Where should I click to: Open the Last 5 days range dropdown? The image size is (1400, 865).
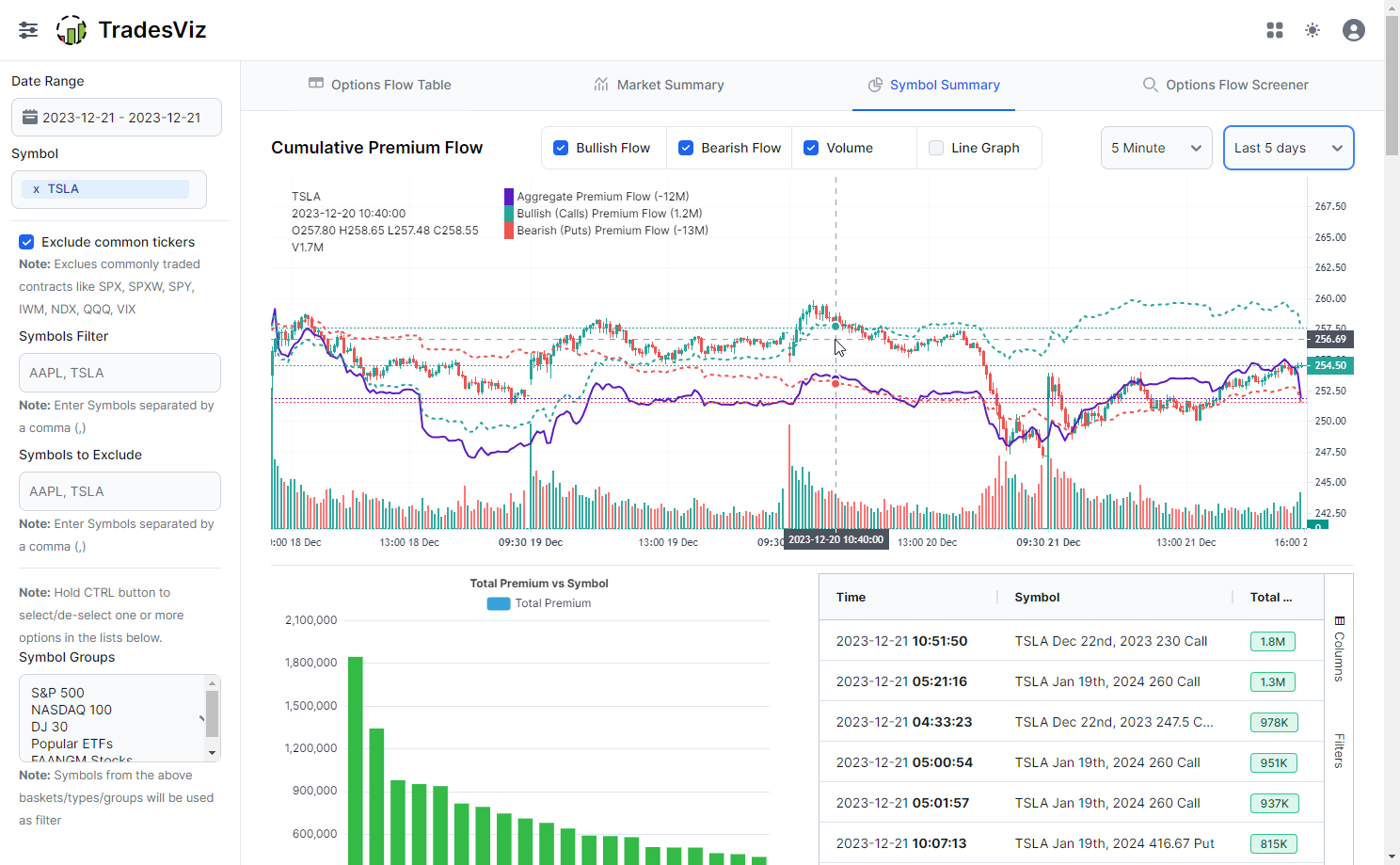click(x=1288, y=148)
